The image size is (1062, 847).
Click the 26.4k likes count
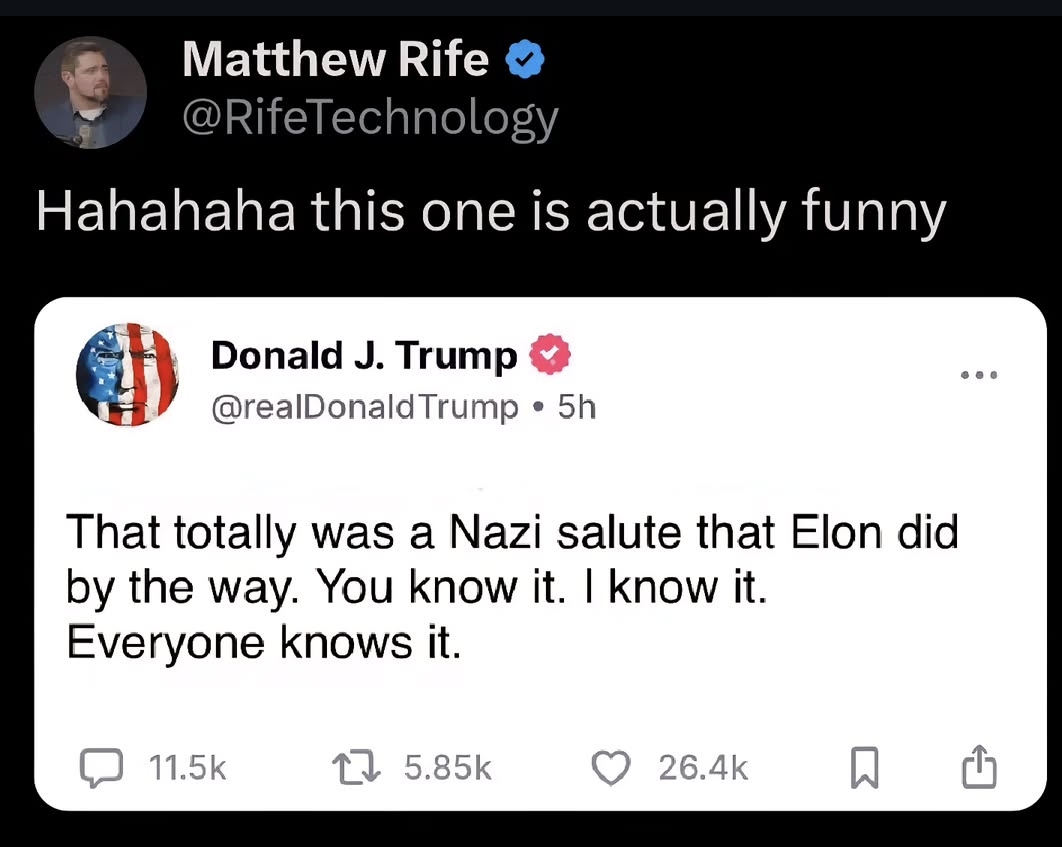(x=703, y=768)
